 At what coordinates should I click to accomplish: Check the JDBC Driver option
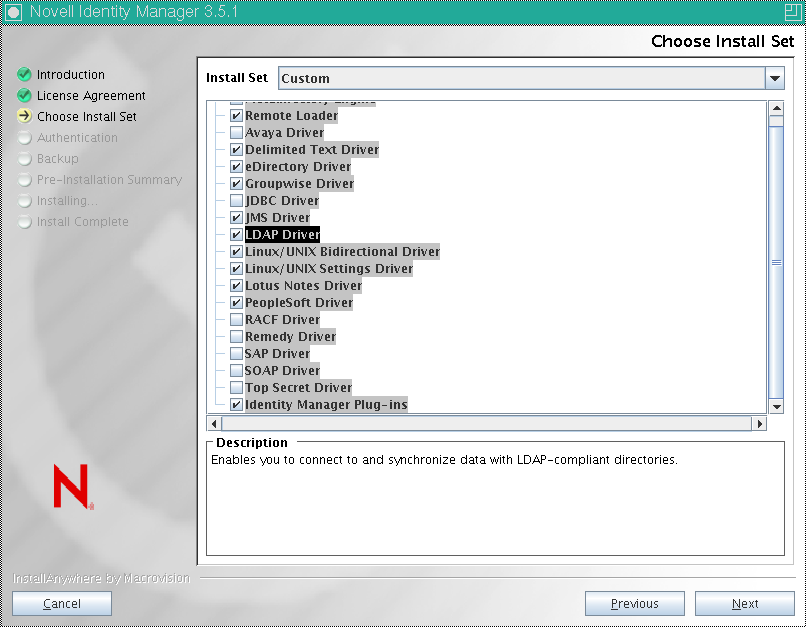point(236,200)
